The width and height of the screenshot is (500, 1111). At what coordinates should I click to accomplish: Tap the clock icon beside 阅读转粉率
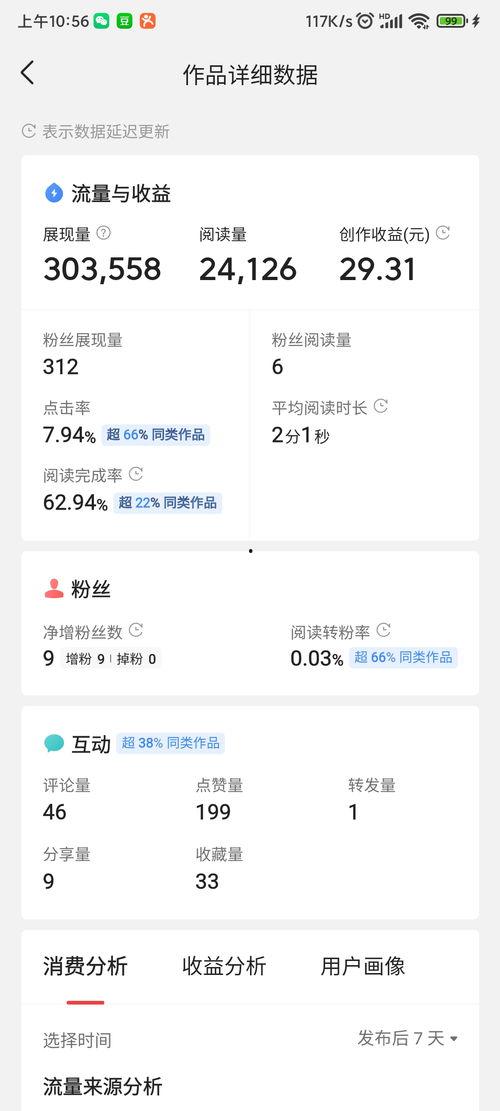(384, 630)
